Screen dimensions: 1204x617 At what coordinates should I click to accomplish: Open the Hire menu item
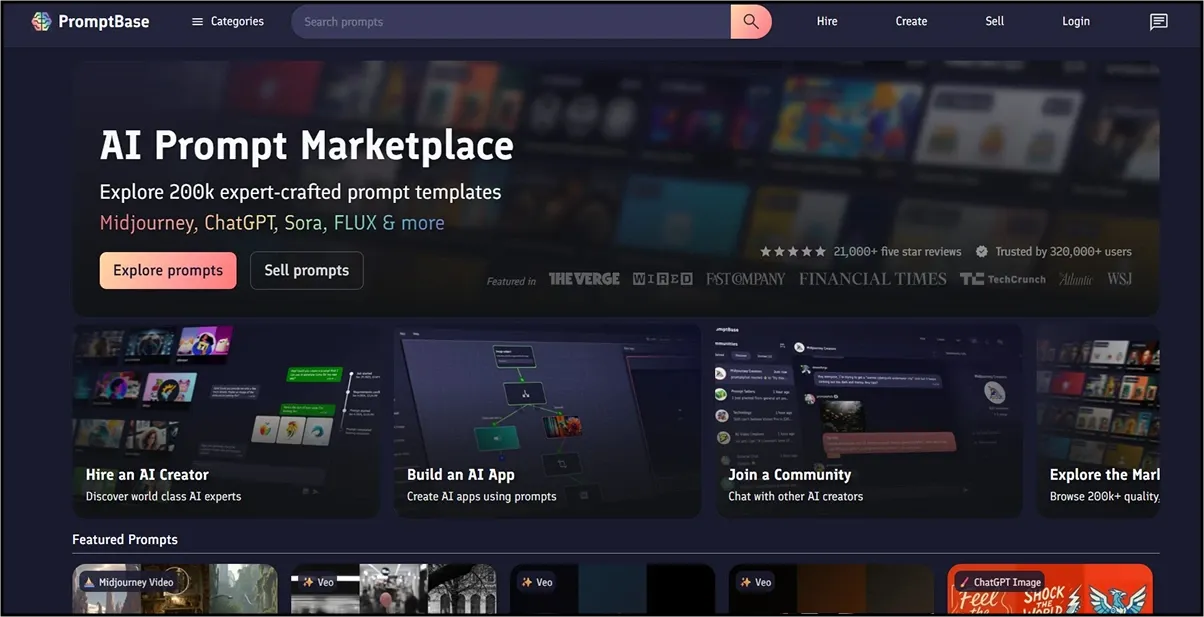tap(827, 21)
